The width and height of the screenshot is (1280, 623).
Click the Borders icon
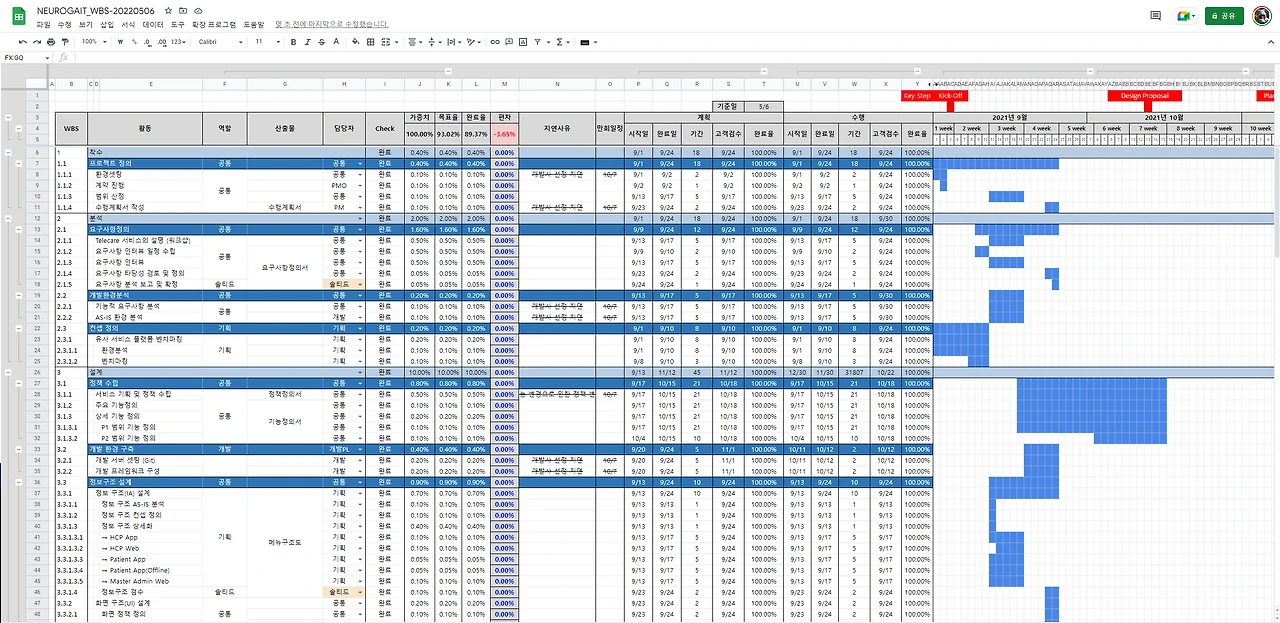tap(370, 42)
